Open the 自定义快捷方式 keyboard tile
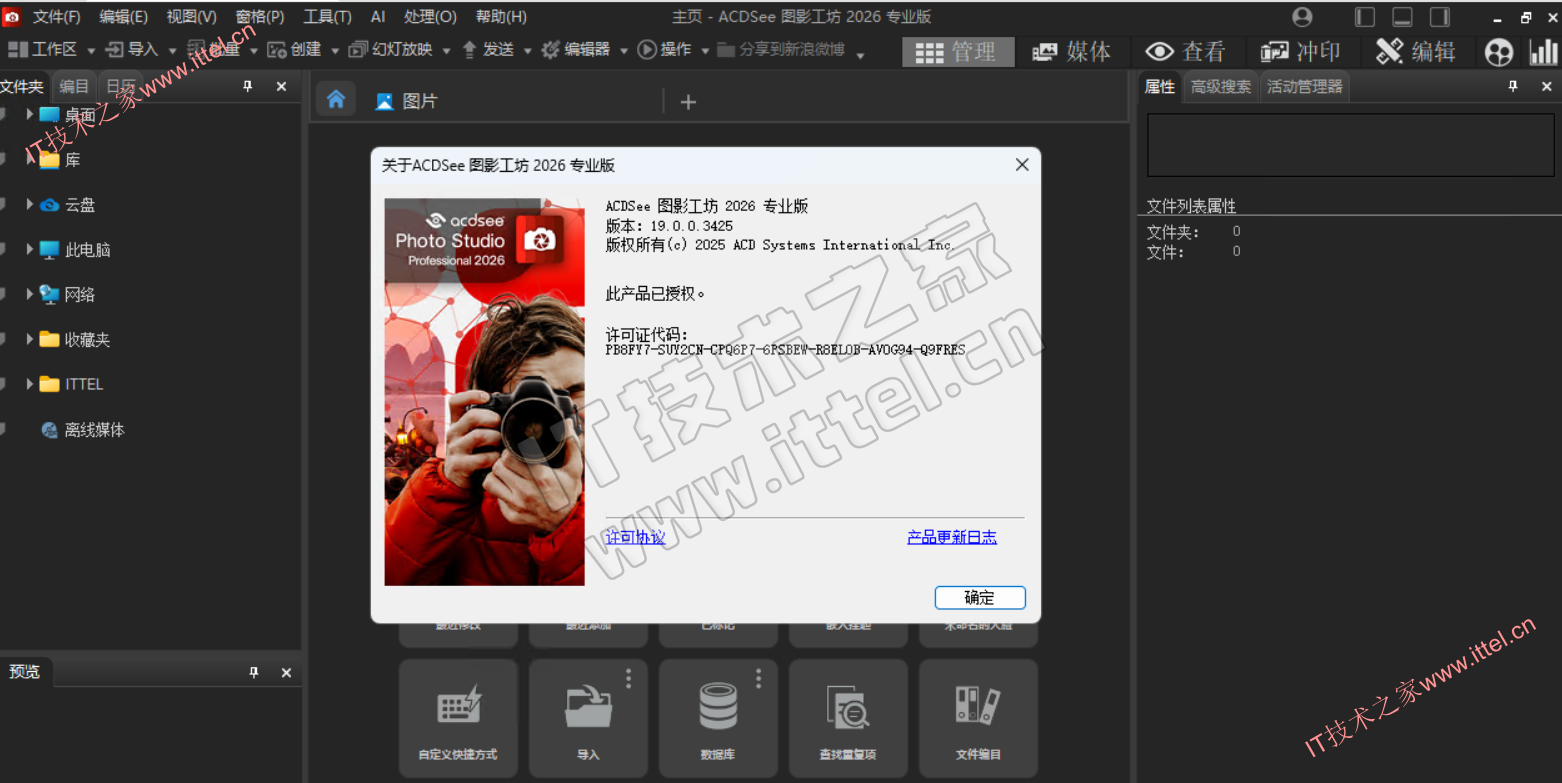 click(458, 716)
